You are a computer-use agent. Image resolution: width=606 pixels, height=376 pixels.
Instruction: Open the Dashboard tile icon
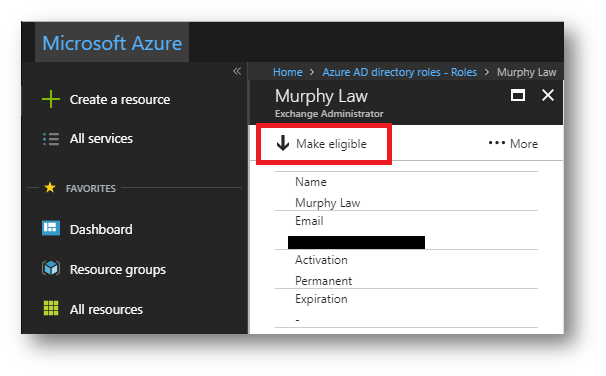click(51, 228)
